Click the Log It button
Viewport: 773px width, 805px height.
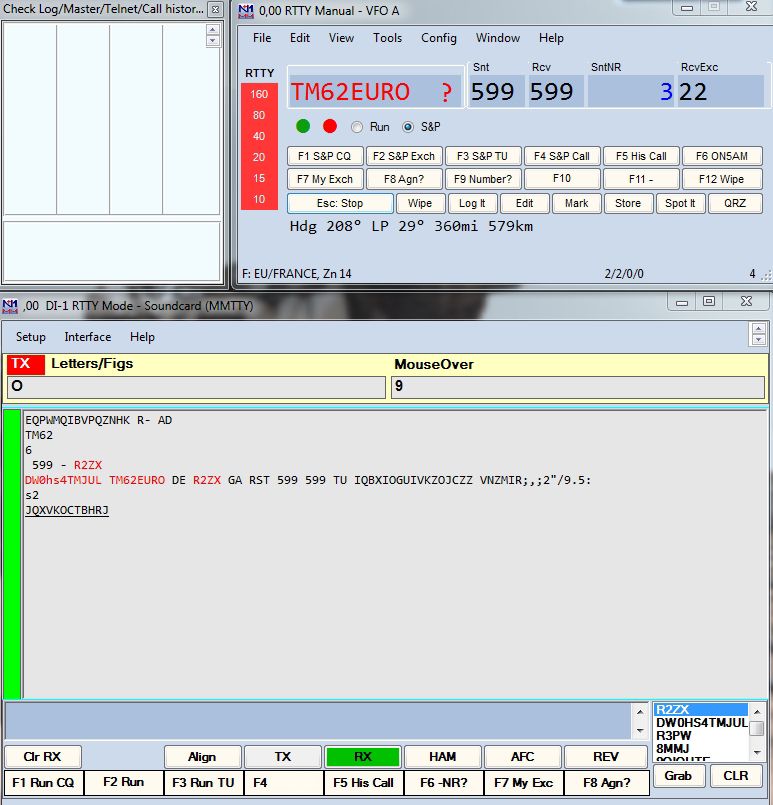point(472,203)
